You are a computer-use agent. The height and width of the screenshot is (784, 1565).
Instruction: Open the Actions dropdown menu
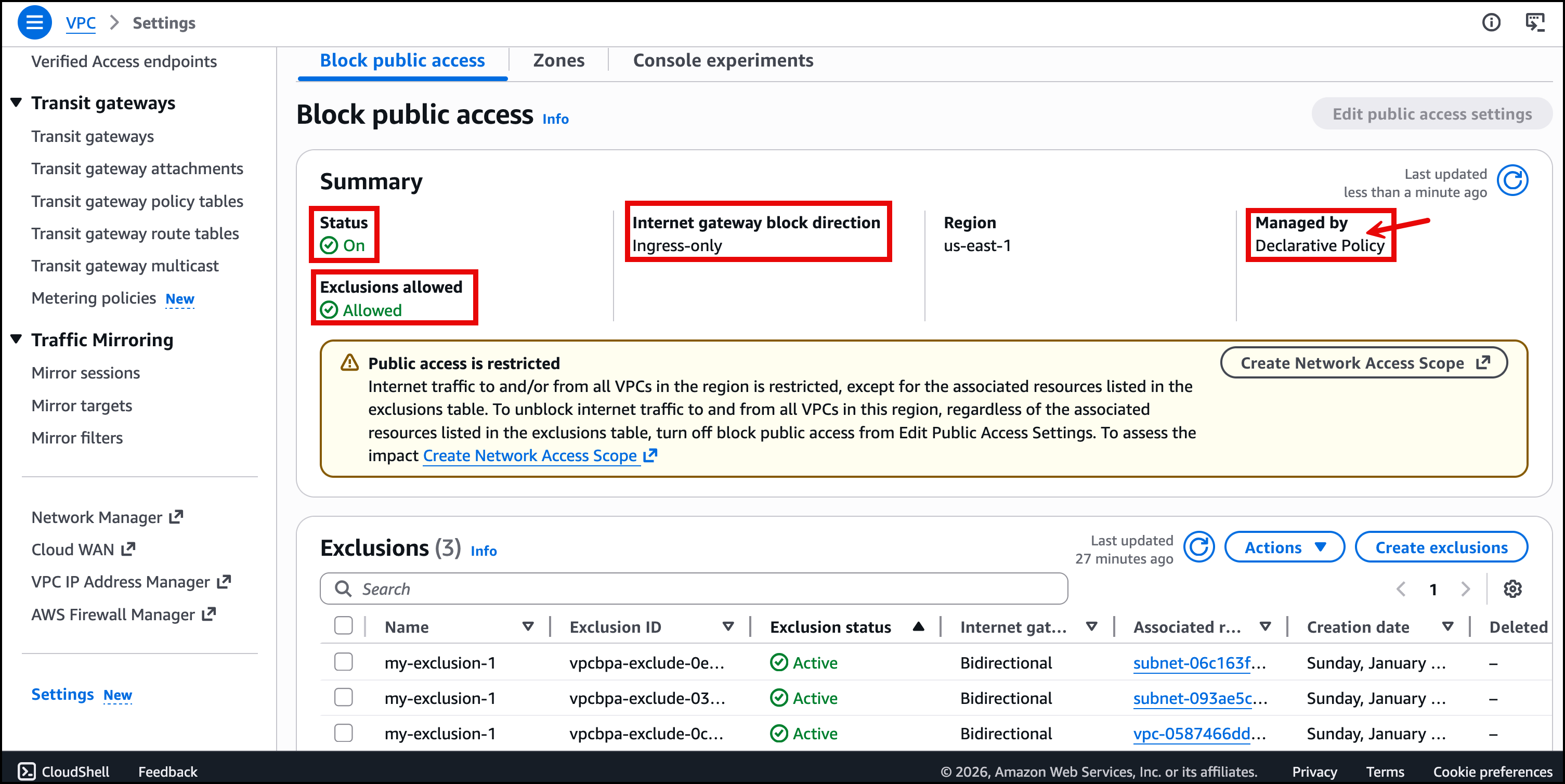coord(1284,547)
